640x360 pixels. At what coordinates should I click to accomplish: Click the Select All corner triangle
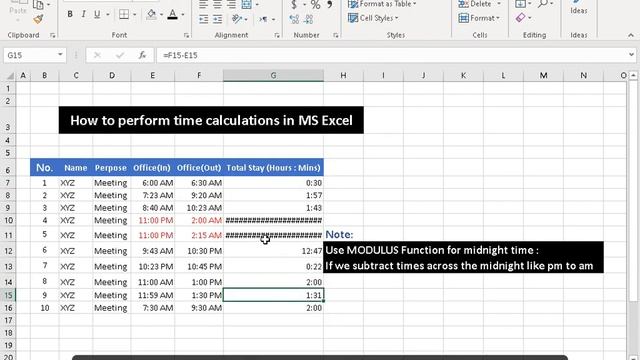[x=9, y=76]
